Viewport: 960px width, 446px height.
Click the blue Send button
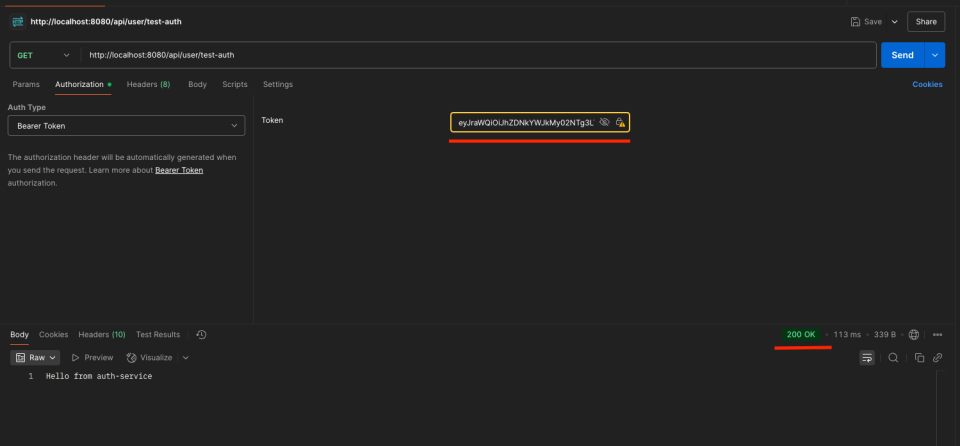tap(902, 55)
